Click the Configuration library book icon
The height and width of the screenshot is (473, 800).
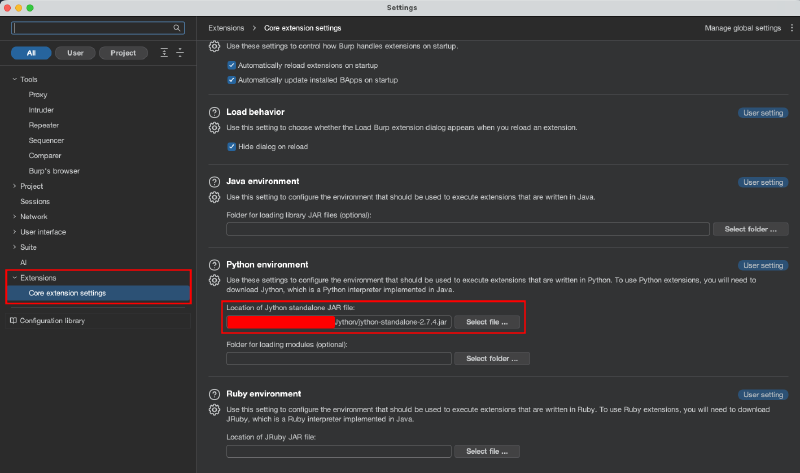click(13, 321)
